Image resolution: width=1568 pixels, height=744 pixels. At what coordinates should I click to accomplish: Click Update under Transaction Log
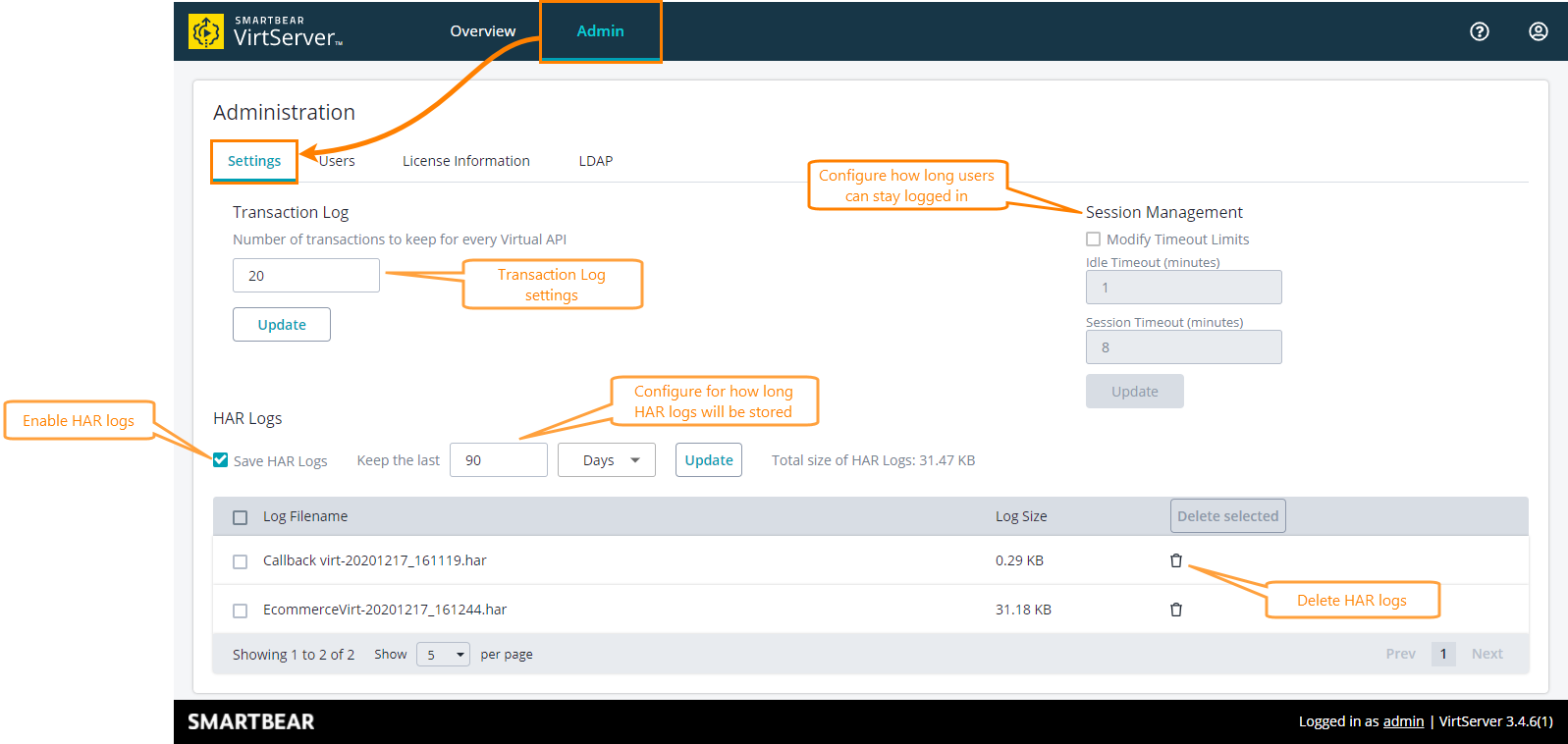click(x=282, y=325)
